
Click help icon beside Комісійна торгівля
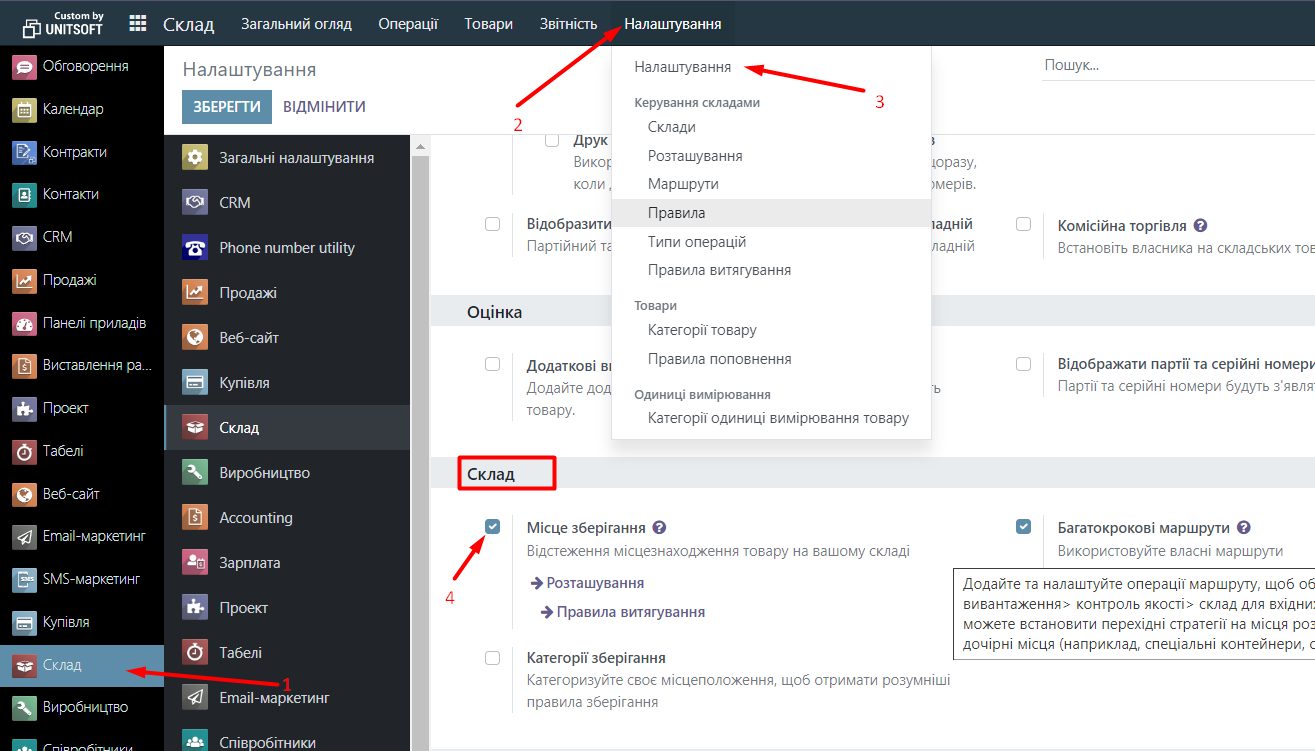(1200, 226)
